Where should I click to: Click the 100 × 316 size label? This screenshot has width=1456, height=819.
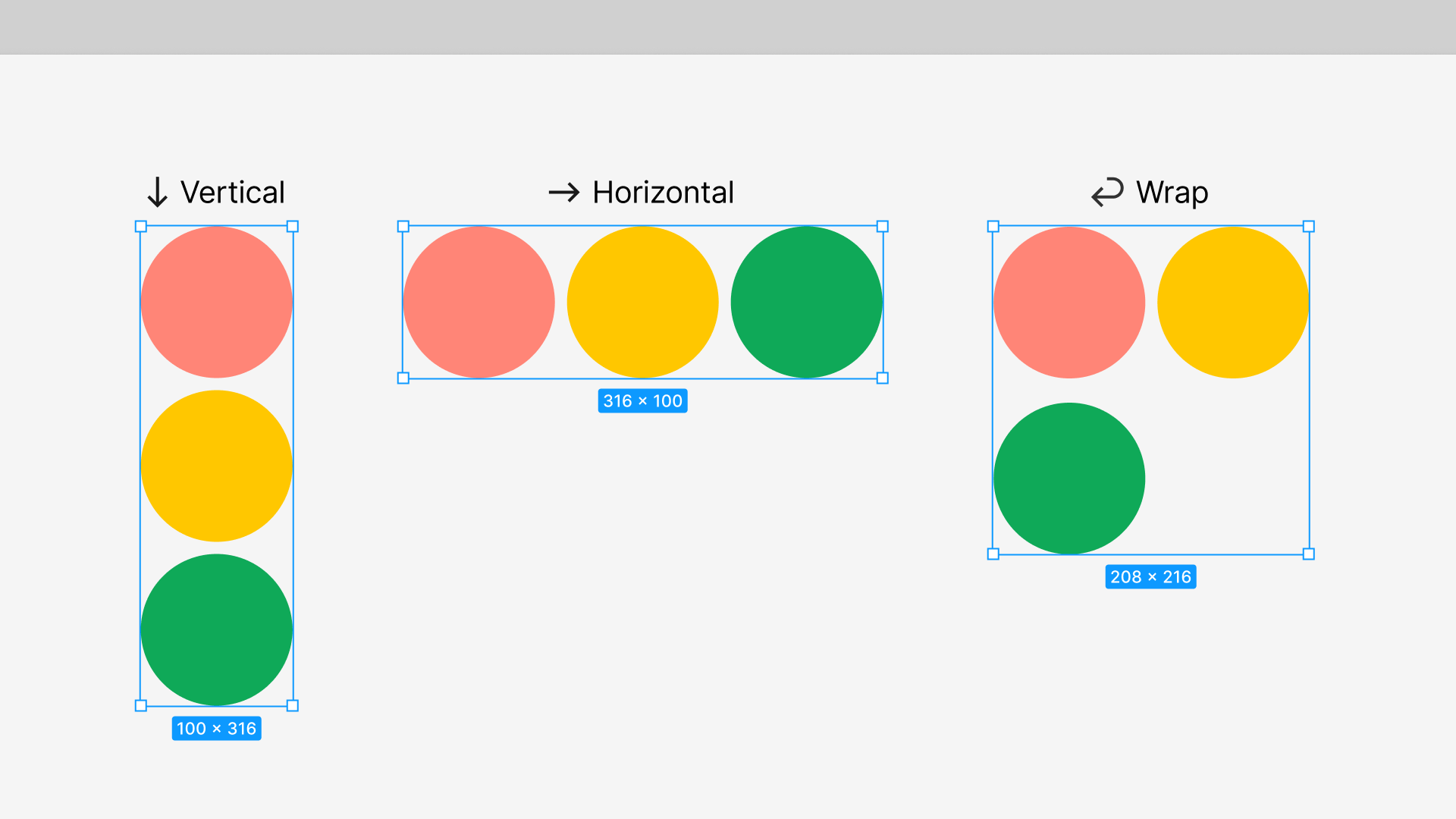point(217,729)
